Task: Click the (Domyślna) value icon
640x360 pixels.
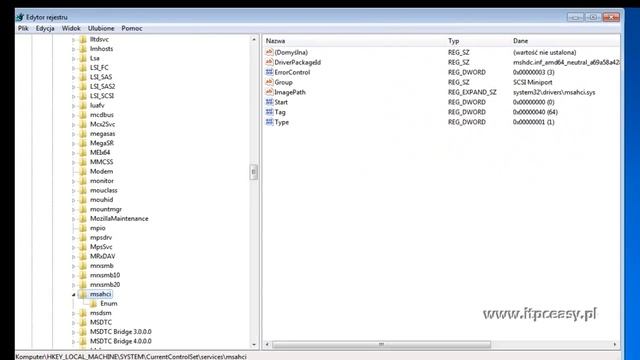Action: click(269, 52)
